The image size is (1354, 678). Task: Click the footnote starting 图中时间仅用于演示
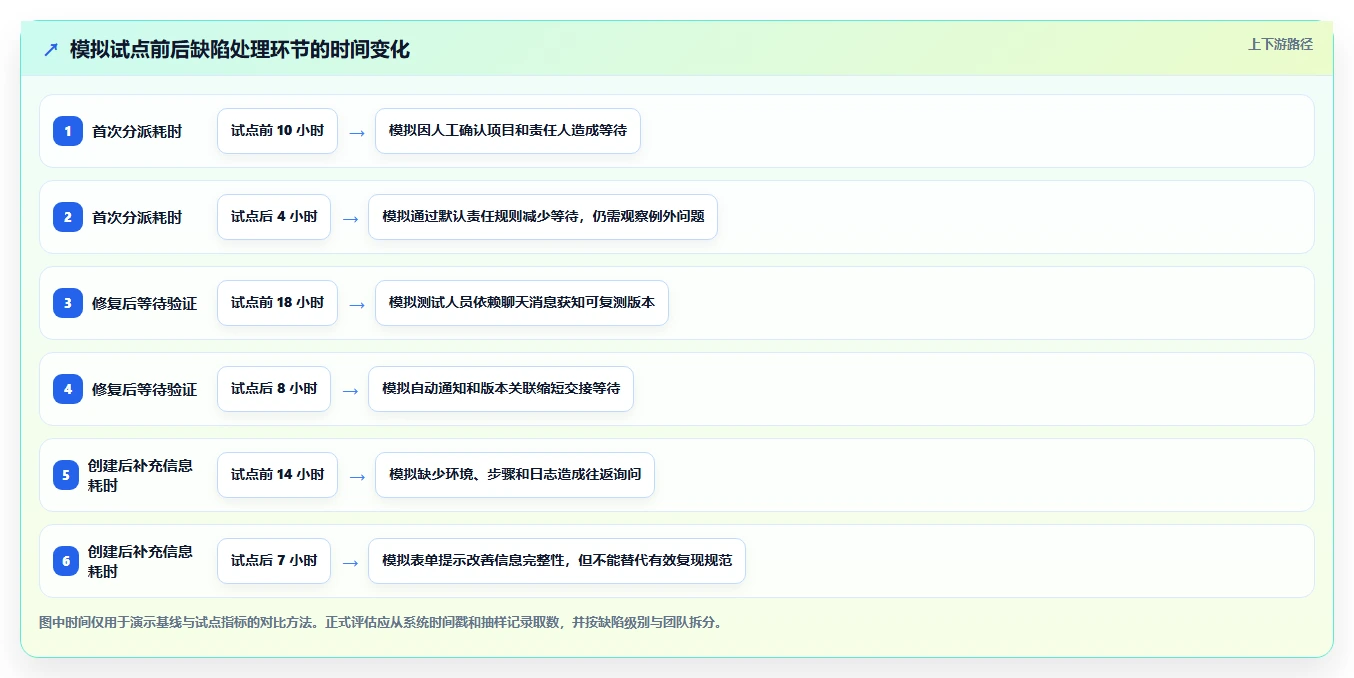[x=381, y=622]
